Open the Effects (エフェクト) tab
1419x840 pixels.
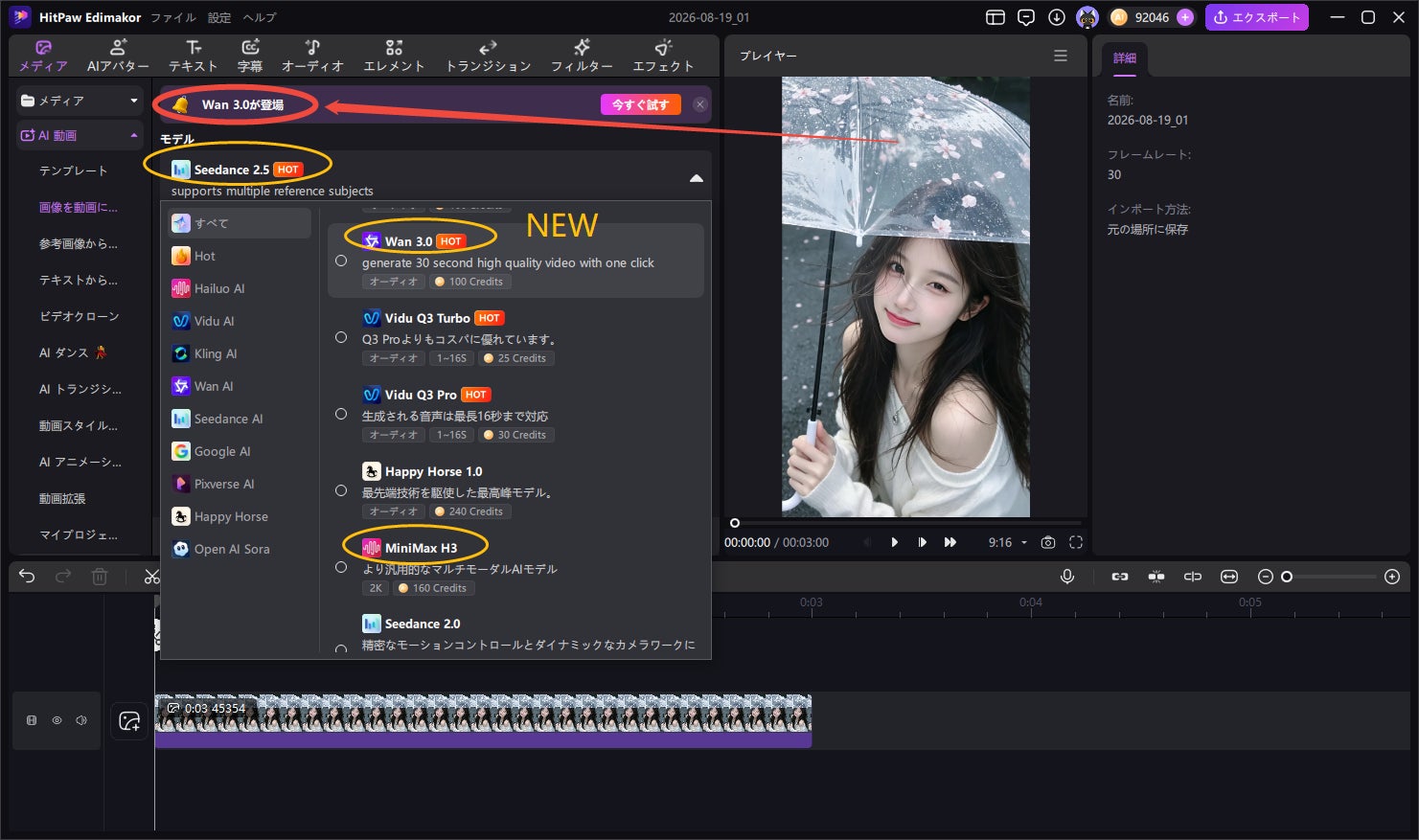[663, 56]
